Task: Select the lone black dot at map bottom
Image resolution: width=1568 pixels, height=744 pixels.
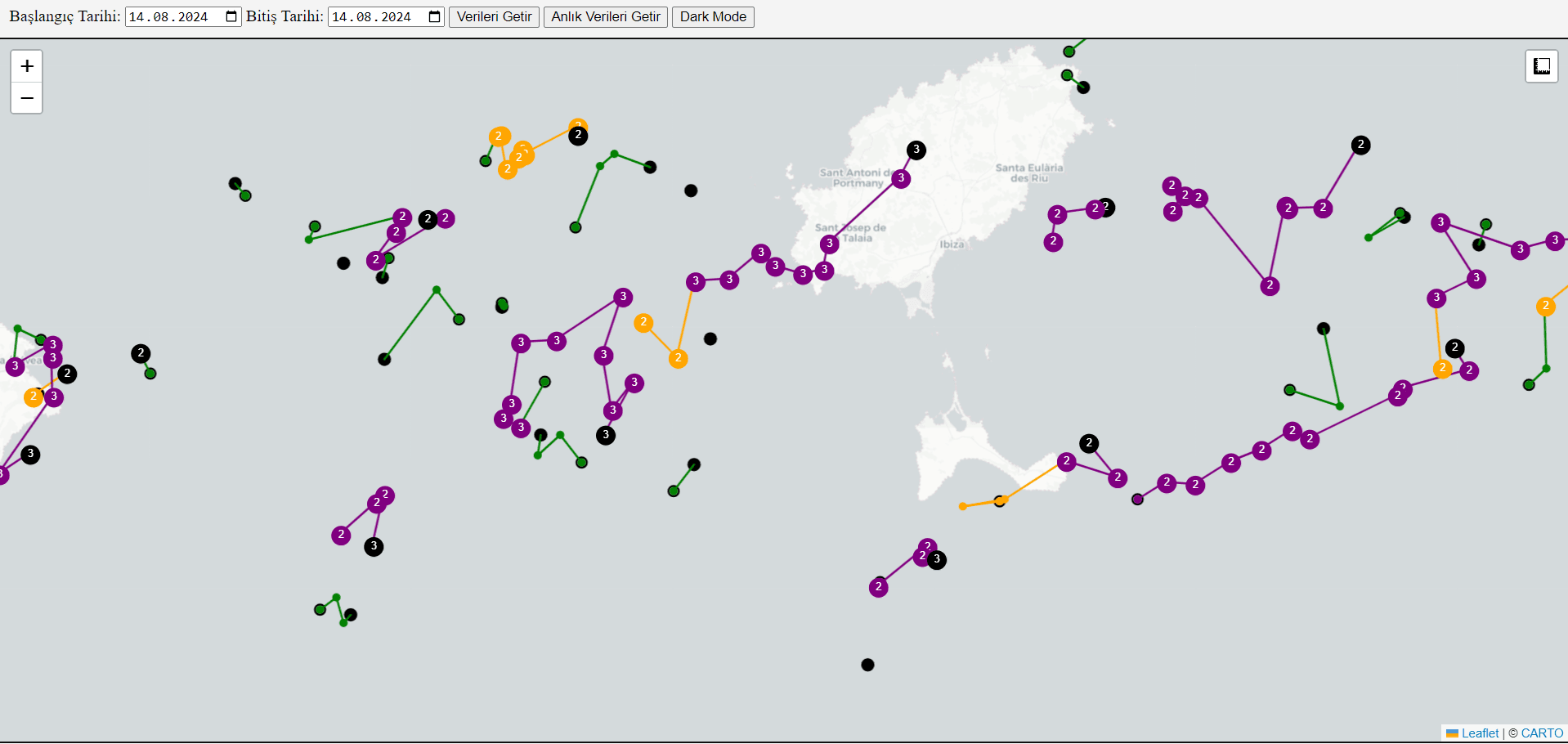Action: click(867, 665)
